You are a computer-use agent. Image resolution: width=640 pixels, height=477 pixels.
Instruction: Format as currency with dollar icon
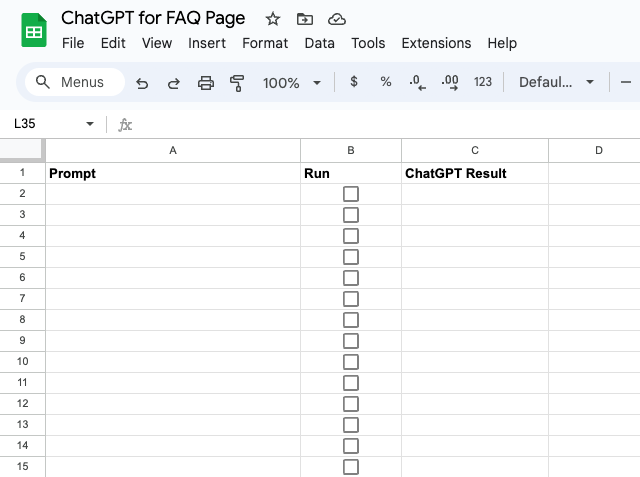pyautogui.click(x=354, y=82)
